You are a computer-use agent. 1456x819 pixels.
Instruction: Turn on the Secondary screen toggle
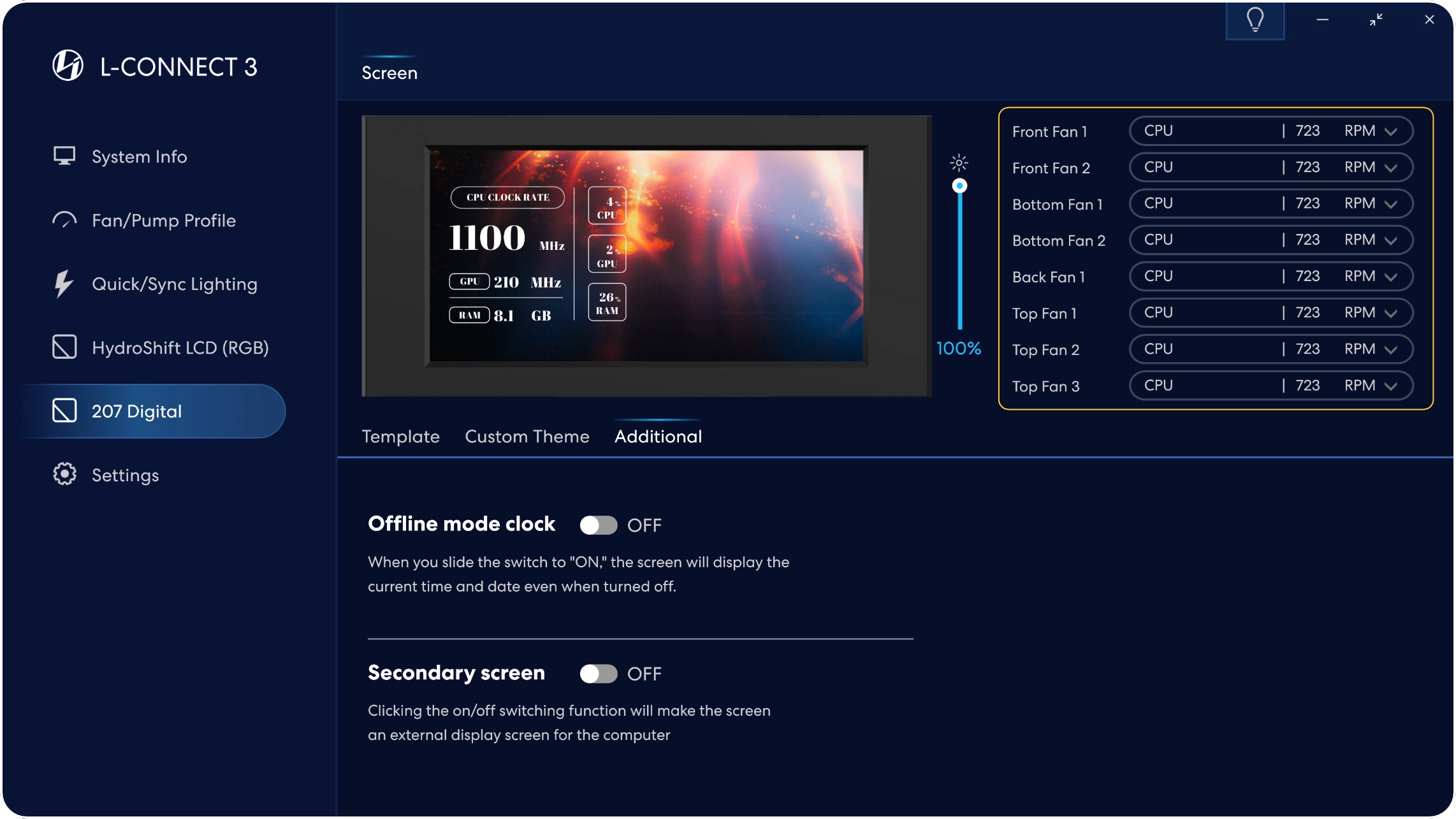pos(598,674)
